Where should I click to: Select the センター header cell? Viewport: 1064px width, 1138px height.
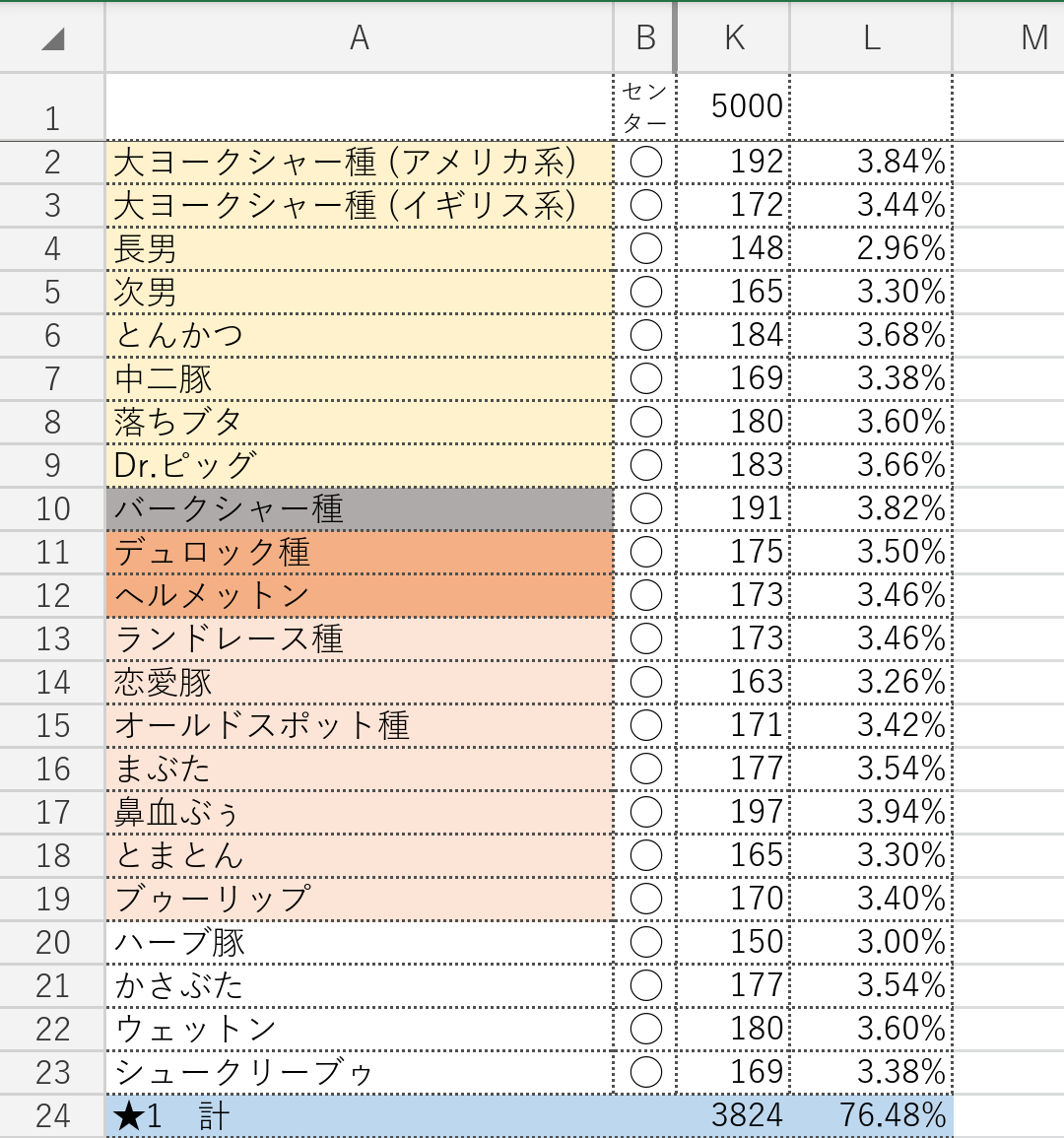645,106
